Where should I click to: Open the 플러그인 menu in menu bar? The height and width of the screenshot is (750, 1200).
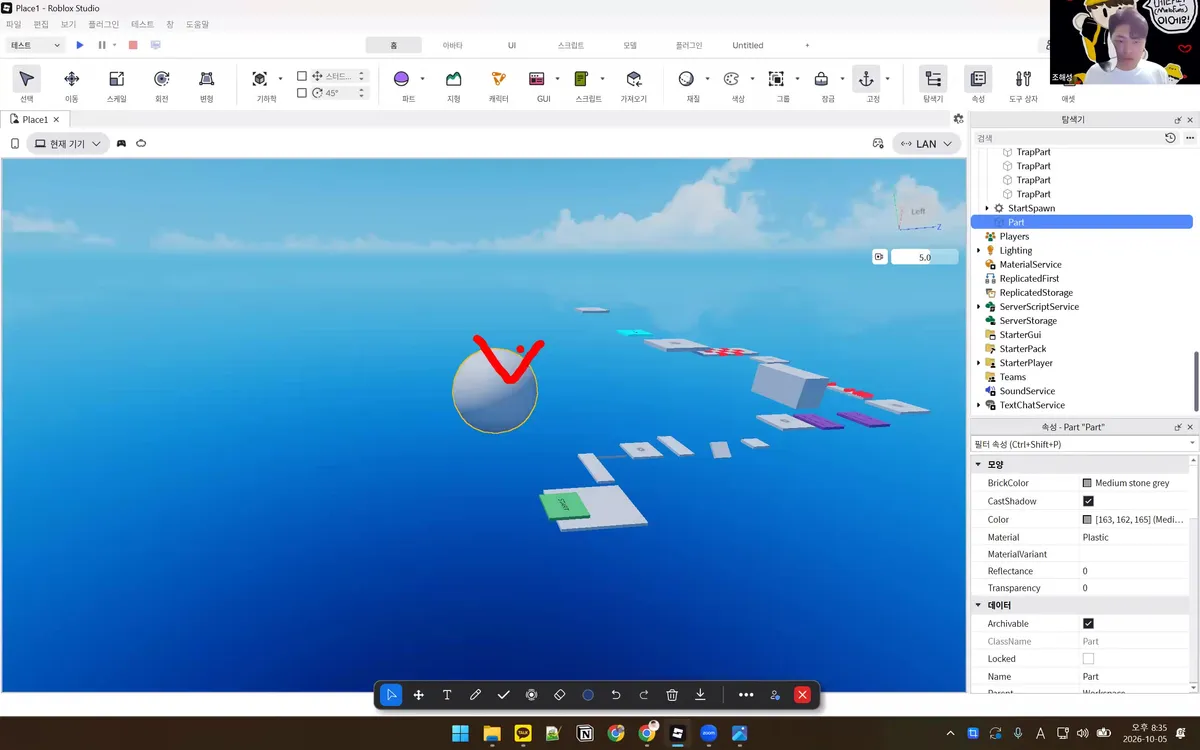pos(103,24)
